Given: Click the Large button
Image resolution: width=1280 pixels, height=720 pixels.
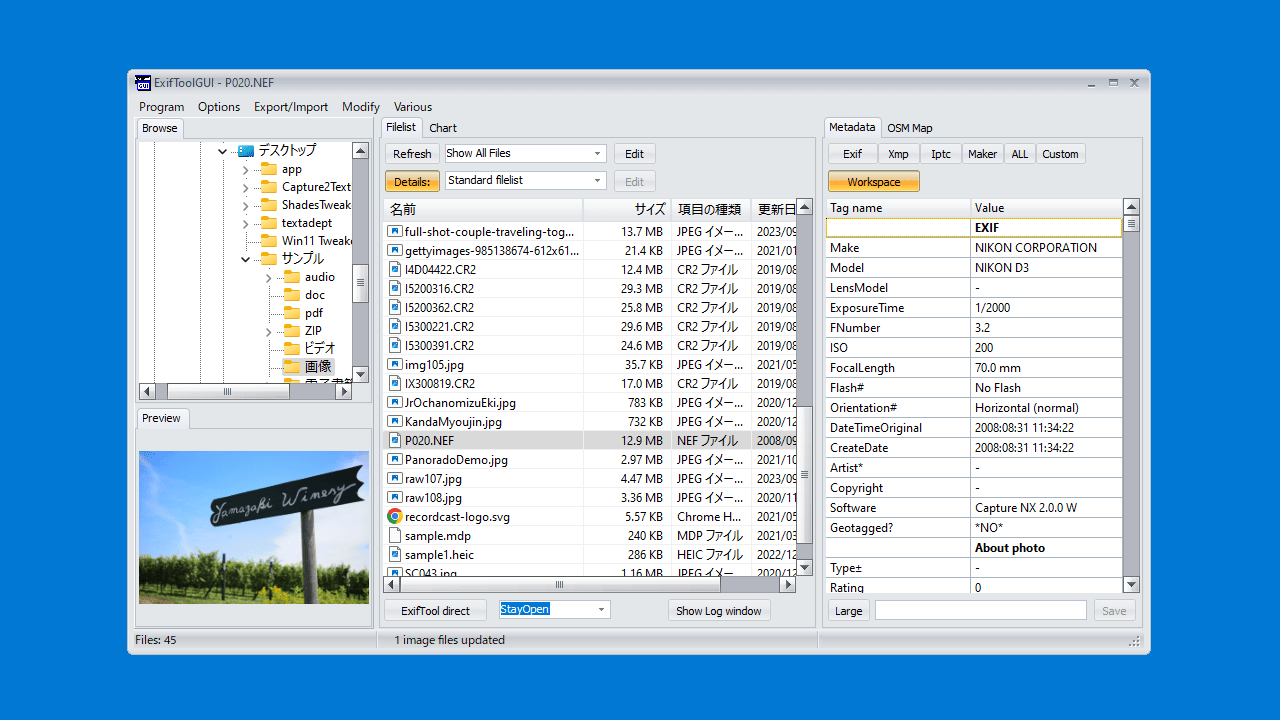Looking at the screenshot, I should (x=848, y=611).
